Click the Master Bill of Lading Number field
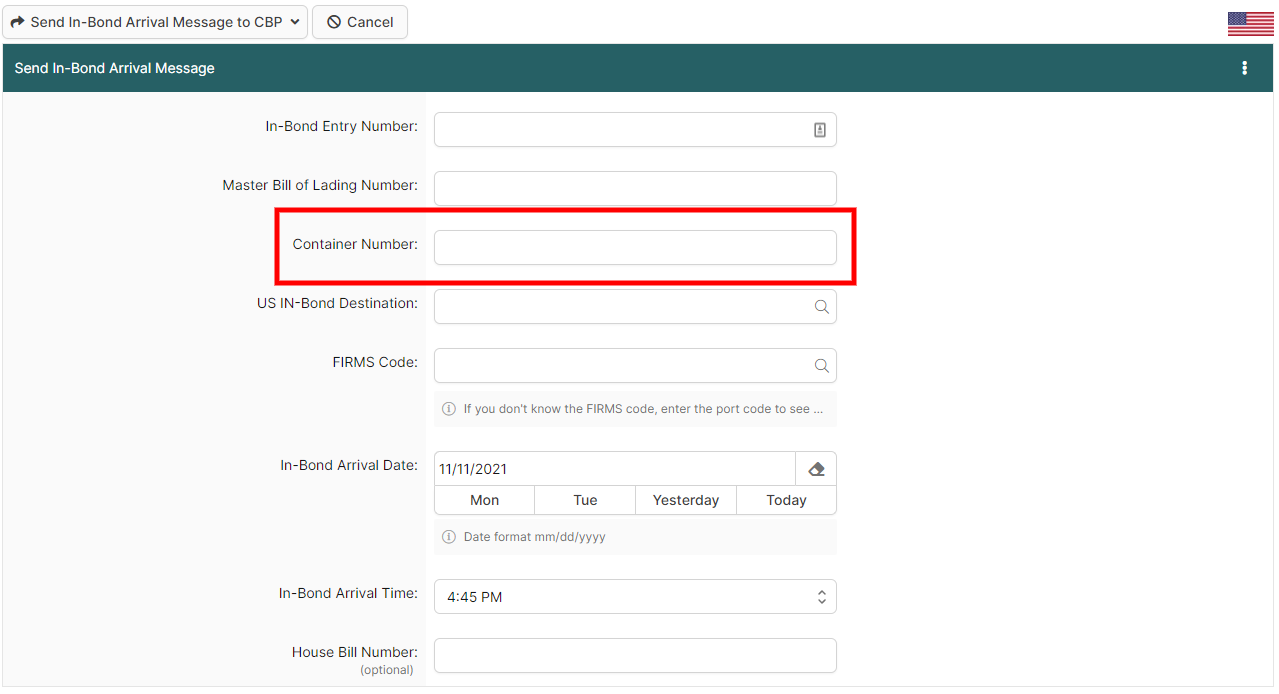The image size is (1279, 694). [635, 189]
